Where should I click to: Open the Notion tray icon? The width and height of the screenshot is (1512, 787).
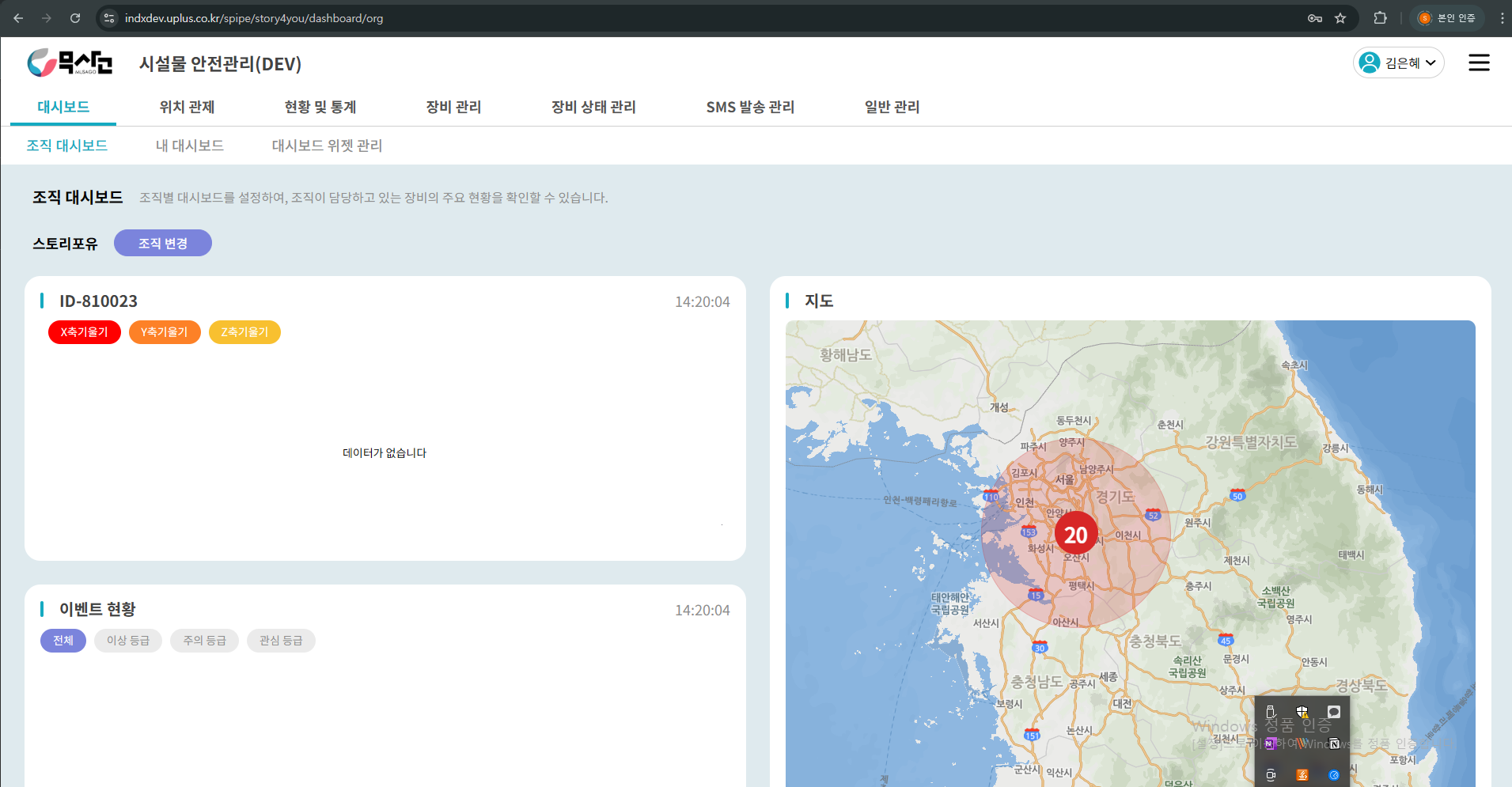click(1334, 743)
